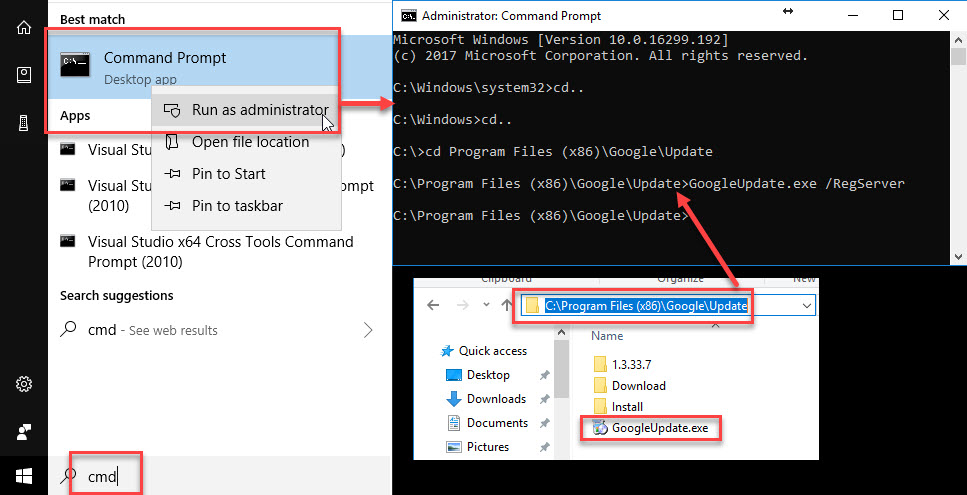The width and height of the screenshot is (967, 495).
Task: Close the Administrator Command Prompt window
Action: pos(944,15)
